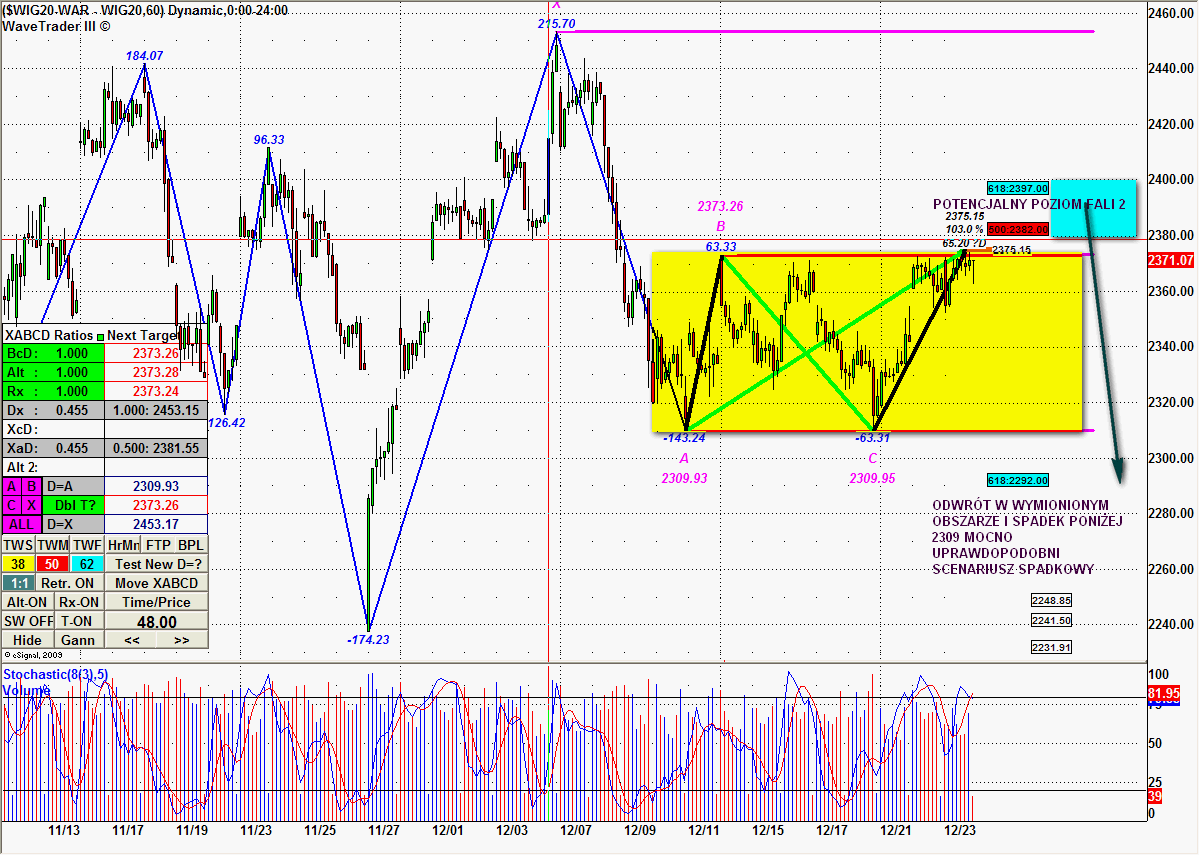This screenshot has width=1199, height=855.
Task: Click the TWS button
Action: [x=18, y=545]
